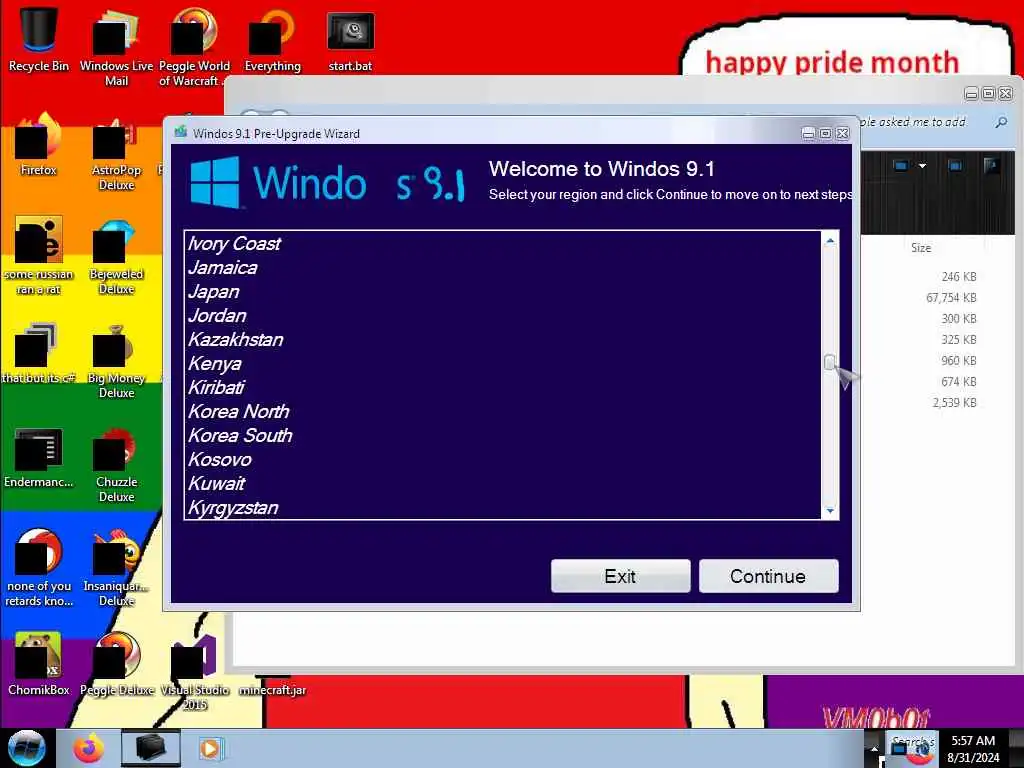Open Firefox from the taskbar
This screenshot has width=1024, height=768.
click(x=89, y=748)
